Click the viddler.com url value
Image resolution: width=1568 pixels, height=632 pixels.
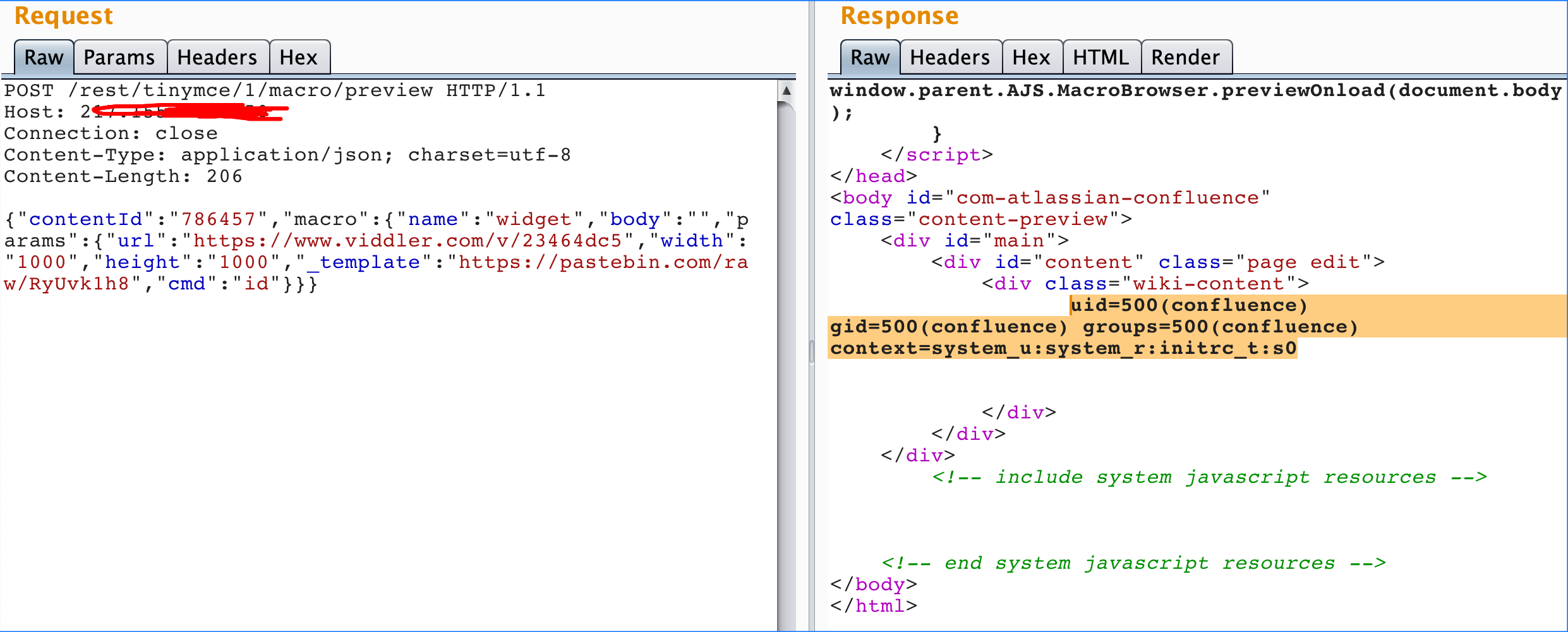(408, 241)
